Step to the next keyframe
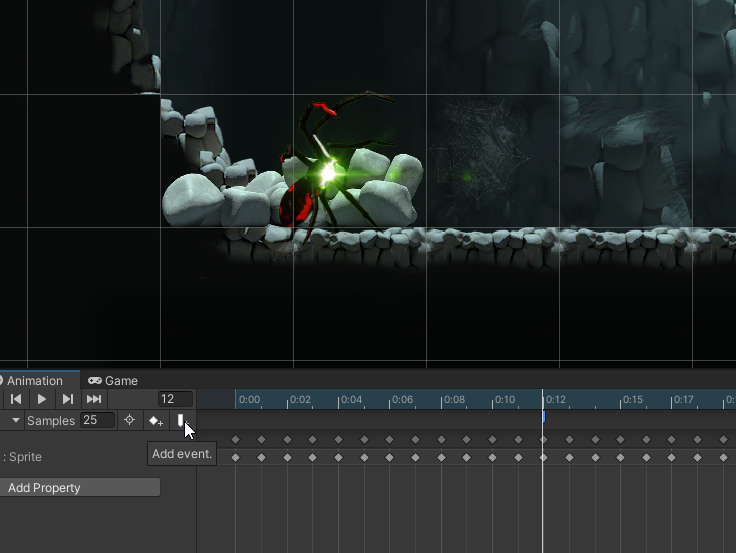The height and width of the screenshot is (553, 736). (x=68, y=399)
